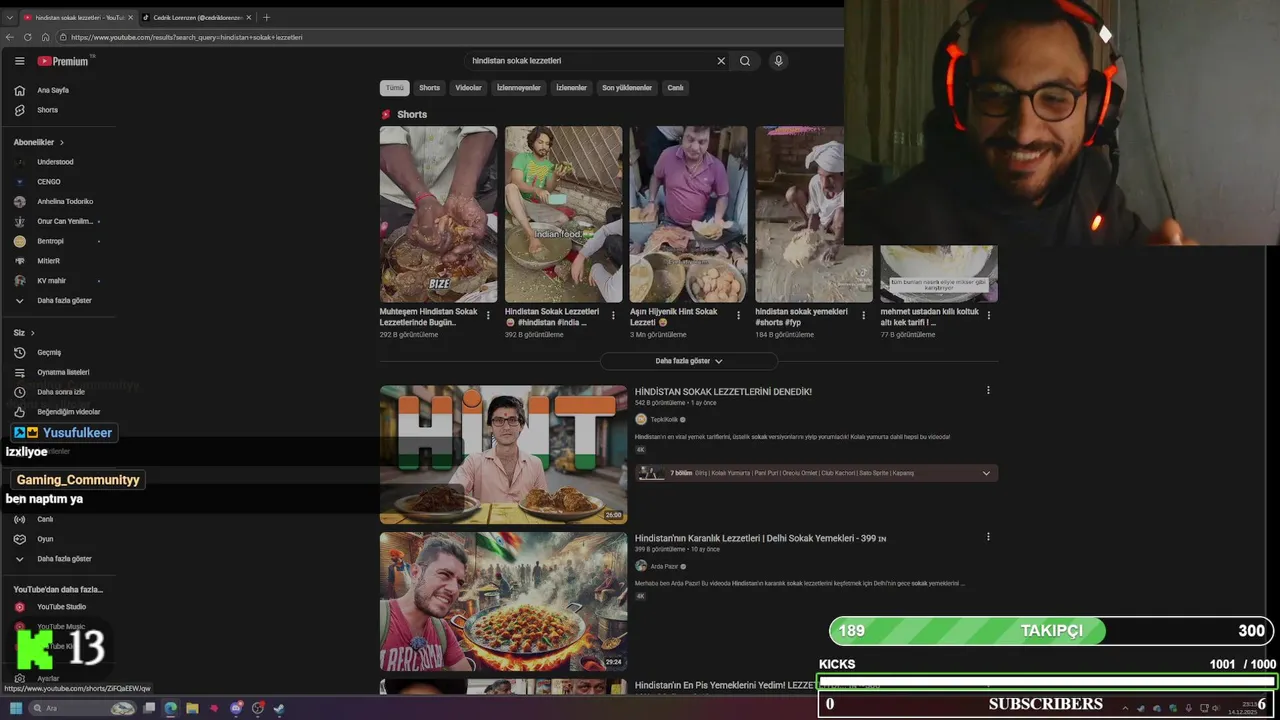Open options for Aşırı Hijyenik Hint Sokak short
Screen dimensions: 1280x720
coord(738,315)
